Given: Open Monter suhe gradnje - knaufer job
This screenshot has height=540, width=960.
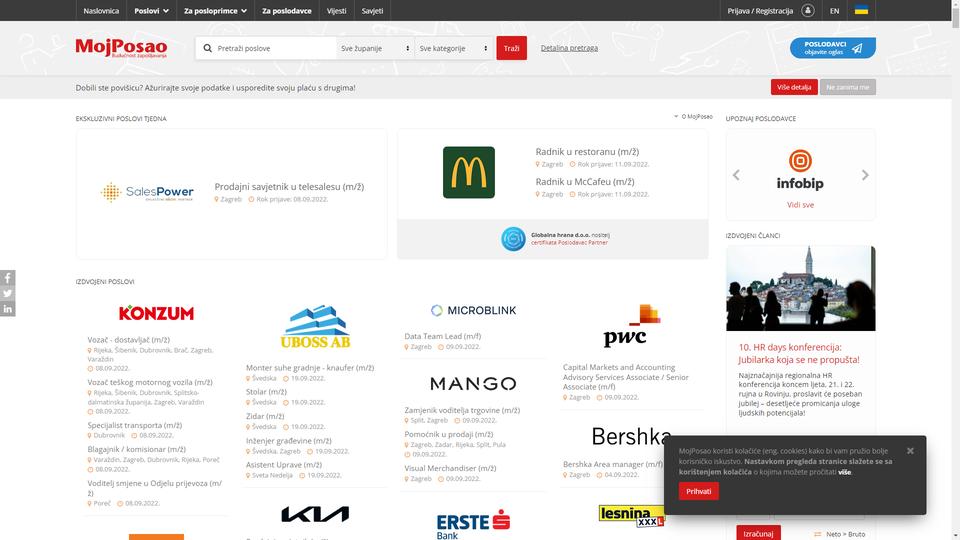Looking at the screenshot, I should (x=310, y=368).
